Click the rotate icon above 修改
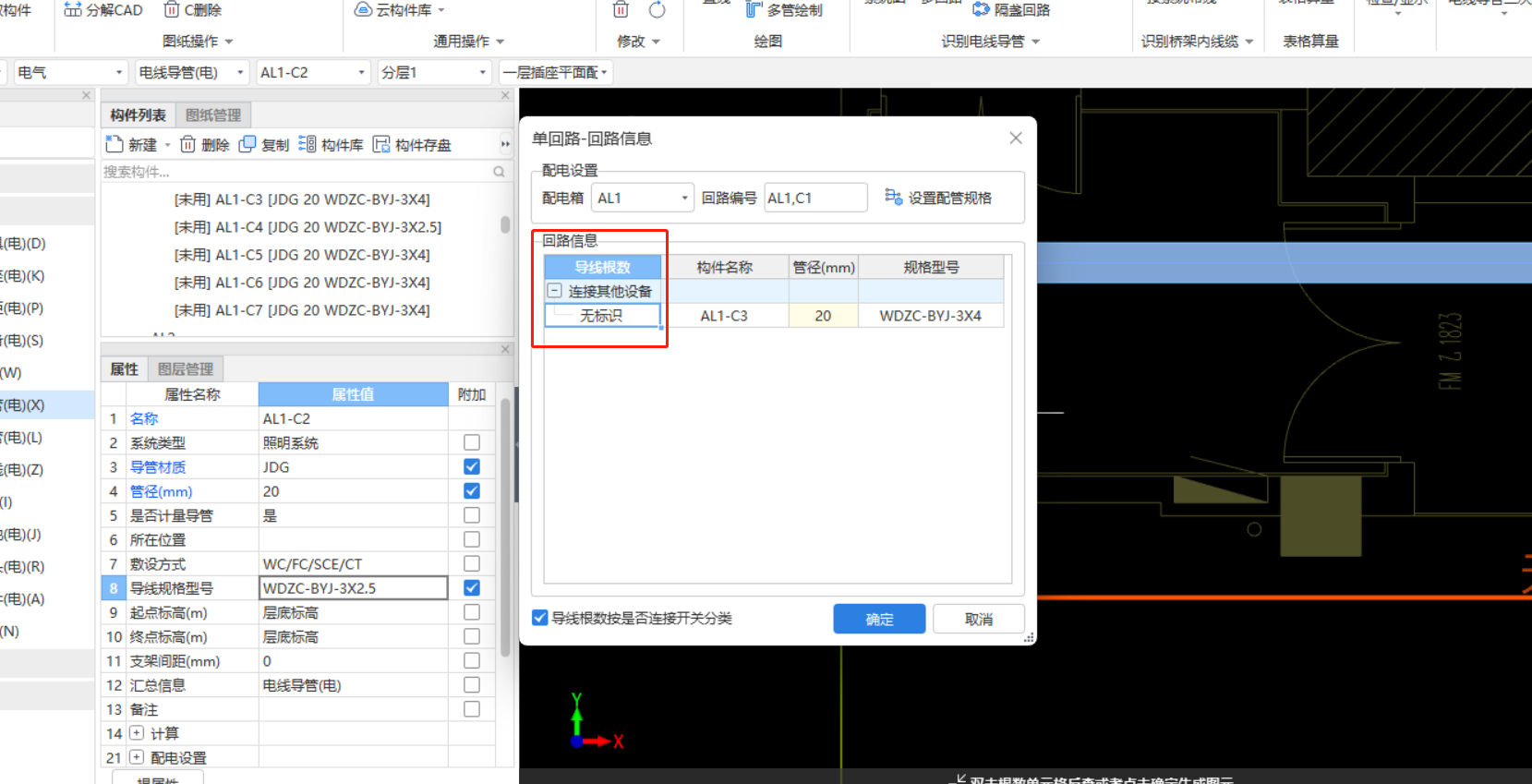The width and height of the screenshot is (1532, 784). [x=657, y=10]
